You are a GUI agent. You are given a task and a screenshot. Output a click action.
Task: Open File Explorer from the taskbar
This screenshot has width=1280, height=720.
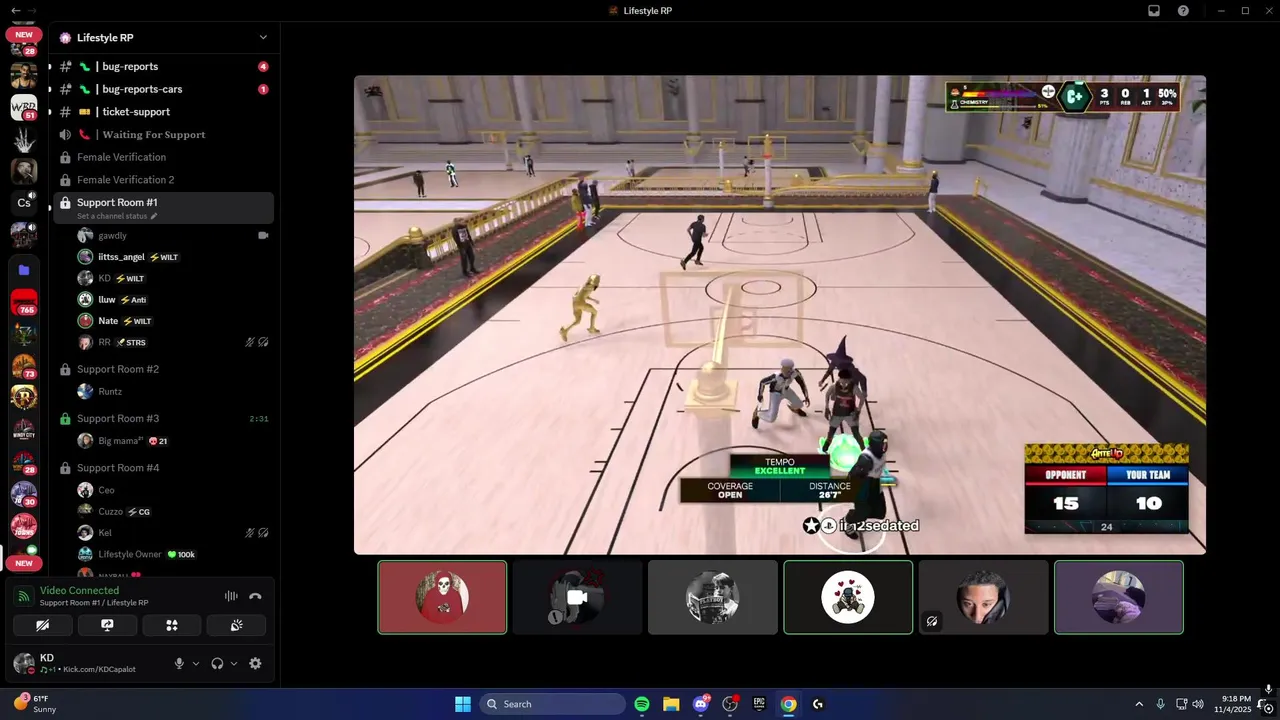click(671, 704)
